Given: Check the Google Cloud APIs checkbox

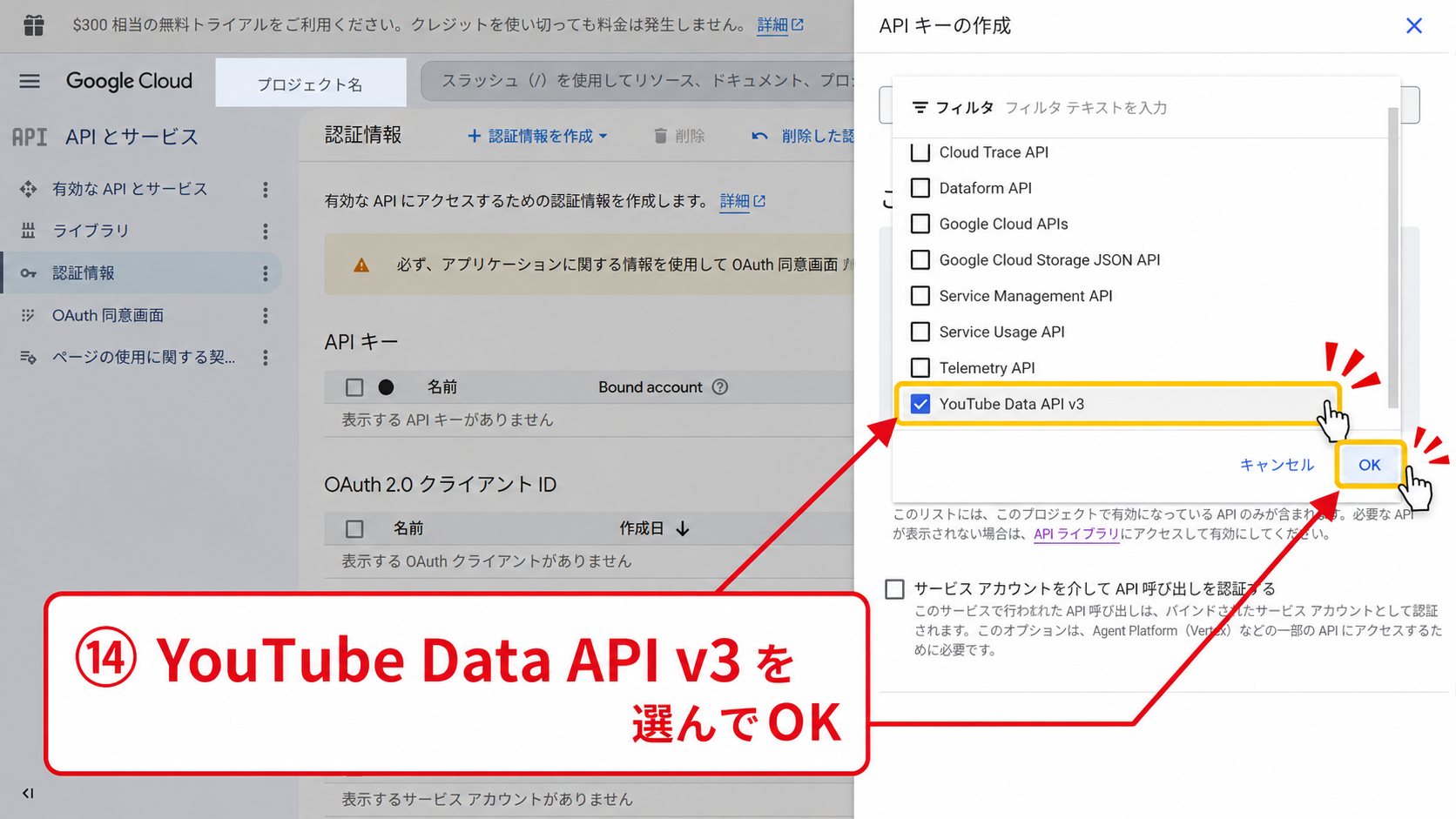Looking at the screenshot, I should click(920, 224).
